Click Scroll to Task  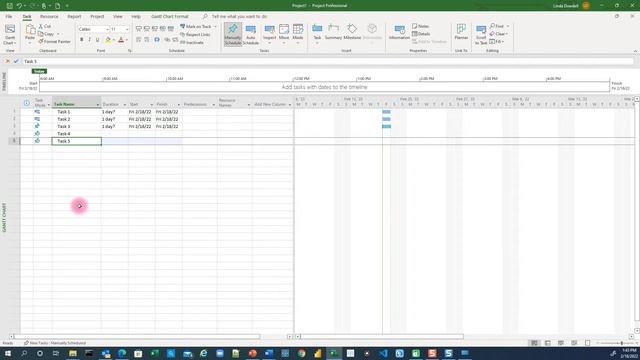(481, 35)
